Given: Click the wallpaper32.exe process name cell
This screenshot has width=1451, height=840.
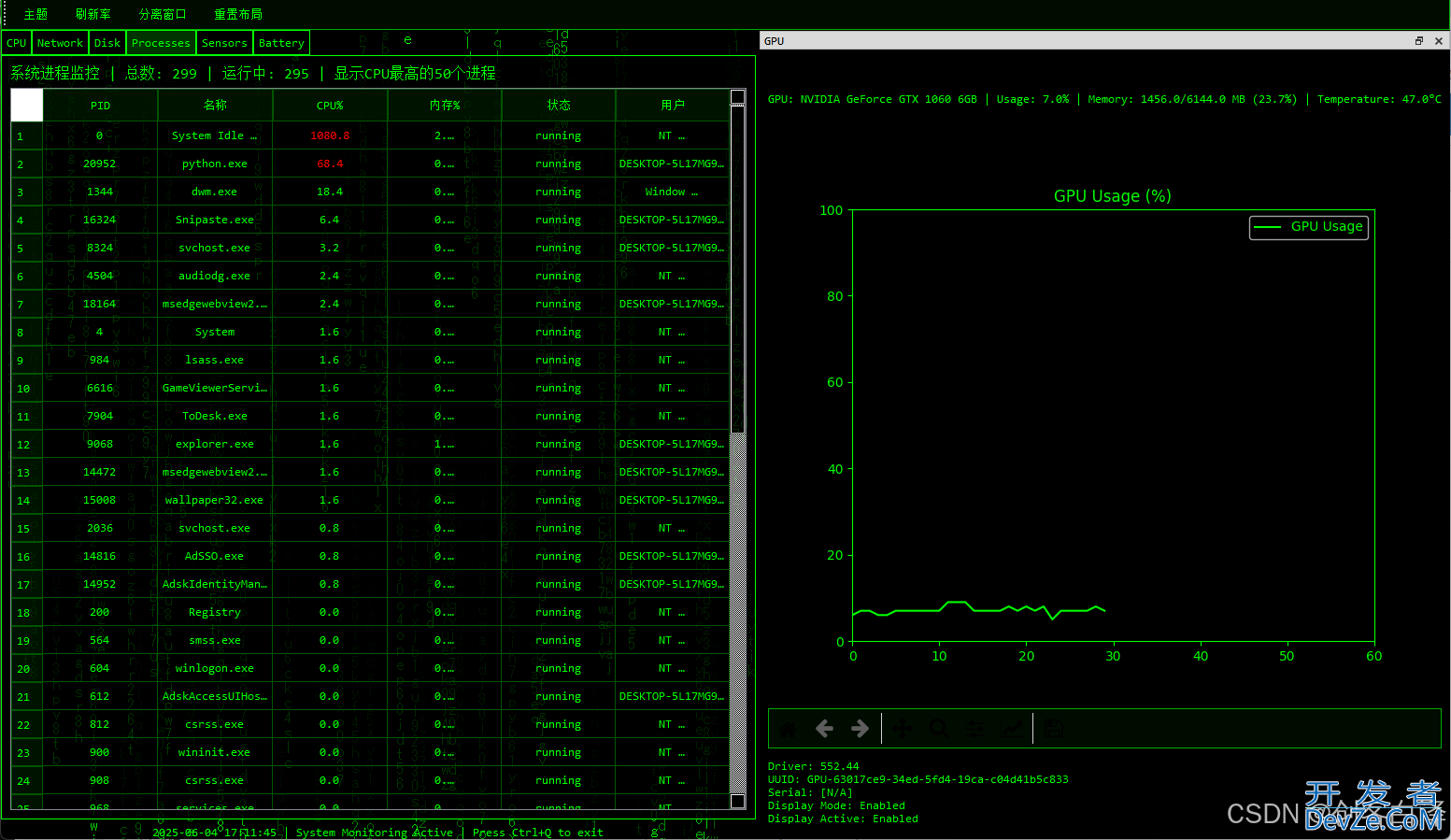Looking at the screenshot, I should [x=215, y=500].
